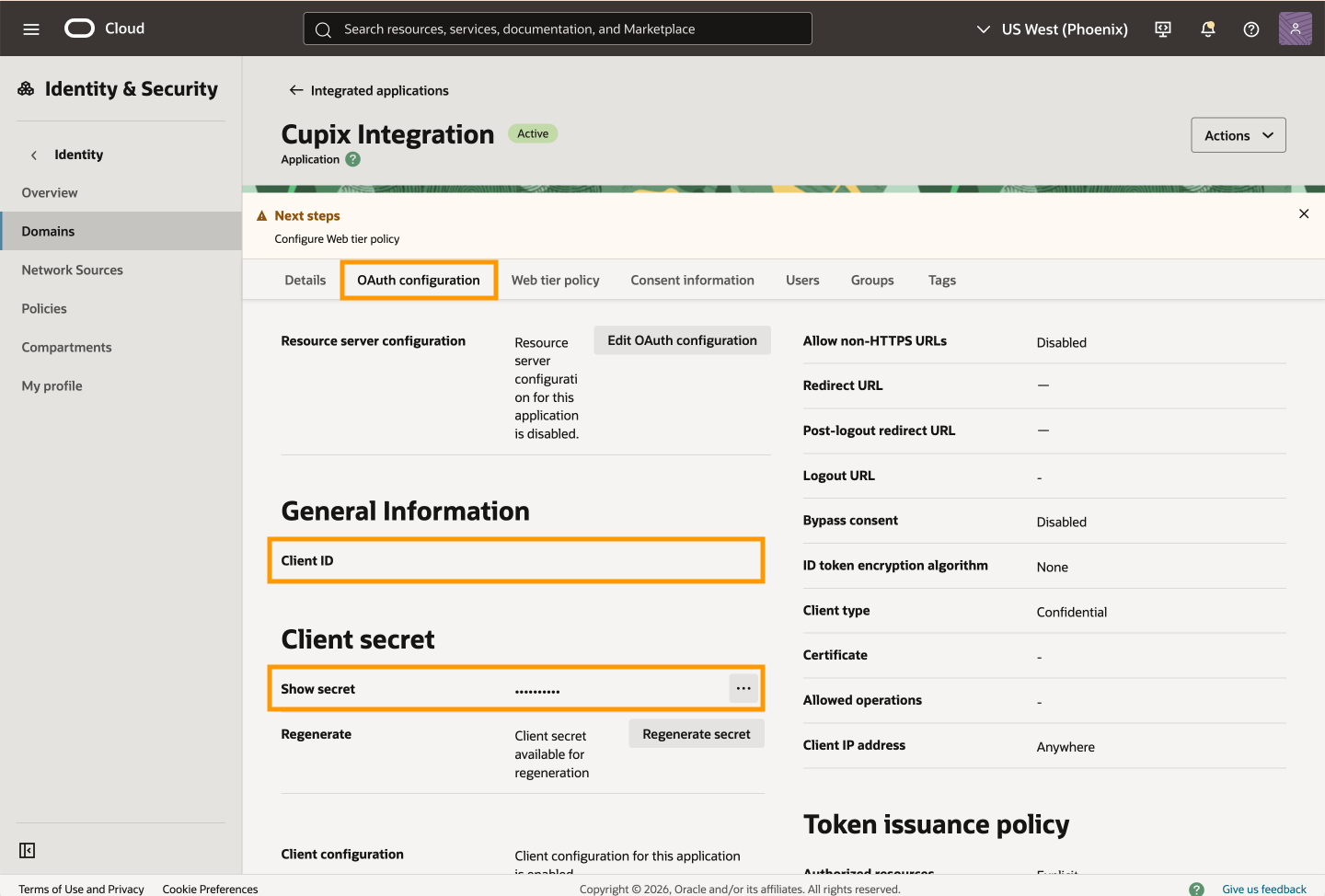Dismiss the Next steps banner
Viewport: 1325px width, 896px height.
1304,213
